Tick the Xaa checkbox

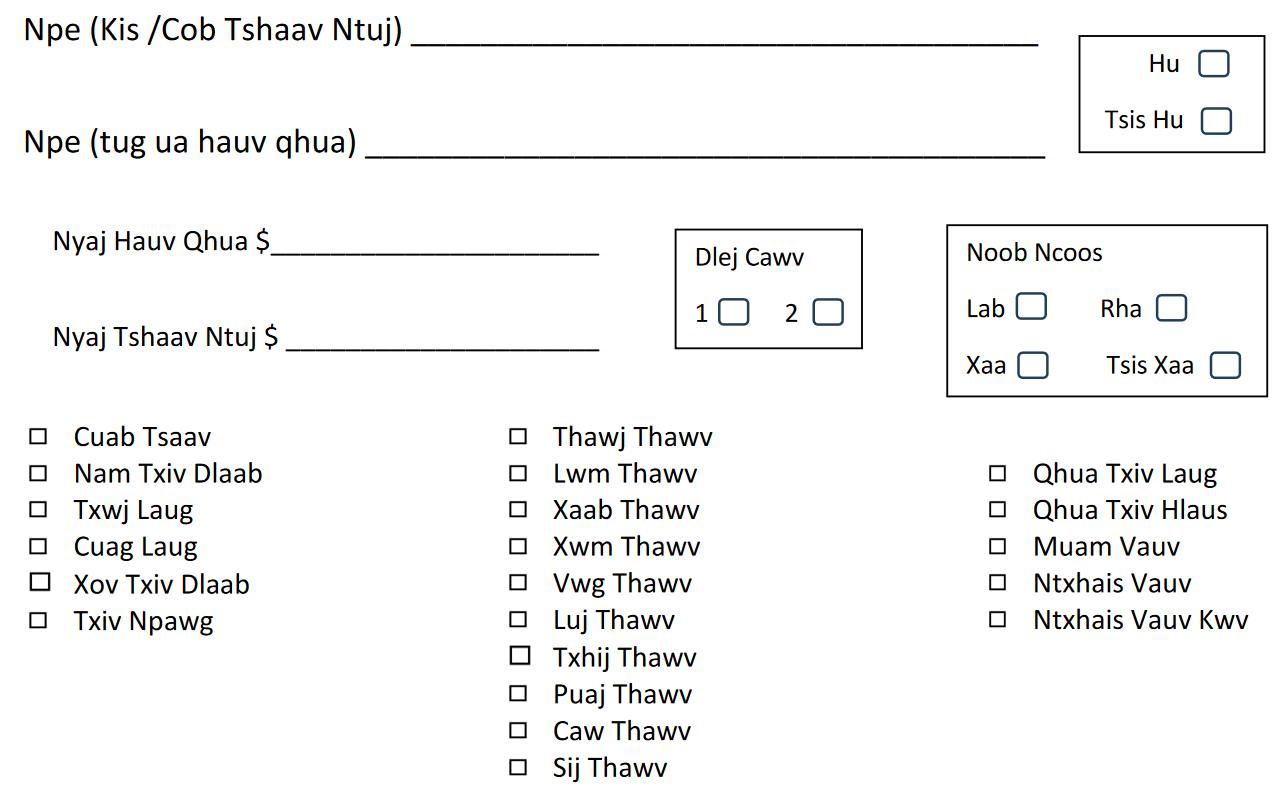pyautogui.click(x=1033, y=365)
